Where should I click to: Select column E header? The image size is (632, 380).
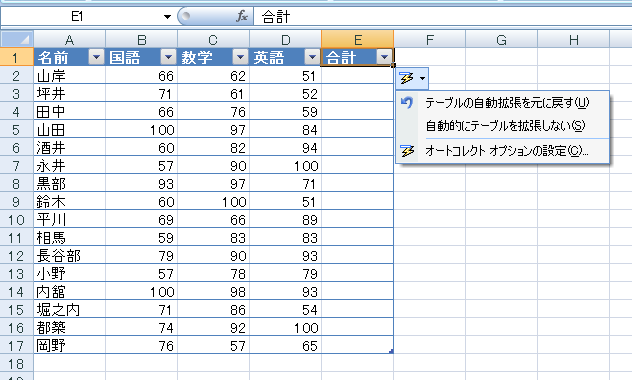pos(358,39)
